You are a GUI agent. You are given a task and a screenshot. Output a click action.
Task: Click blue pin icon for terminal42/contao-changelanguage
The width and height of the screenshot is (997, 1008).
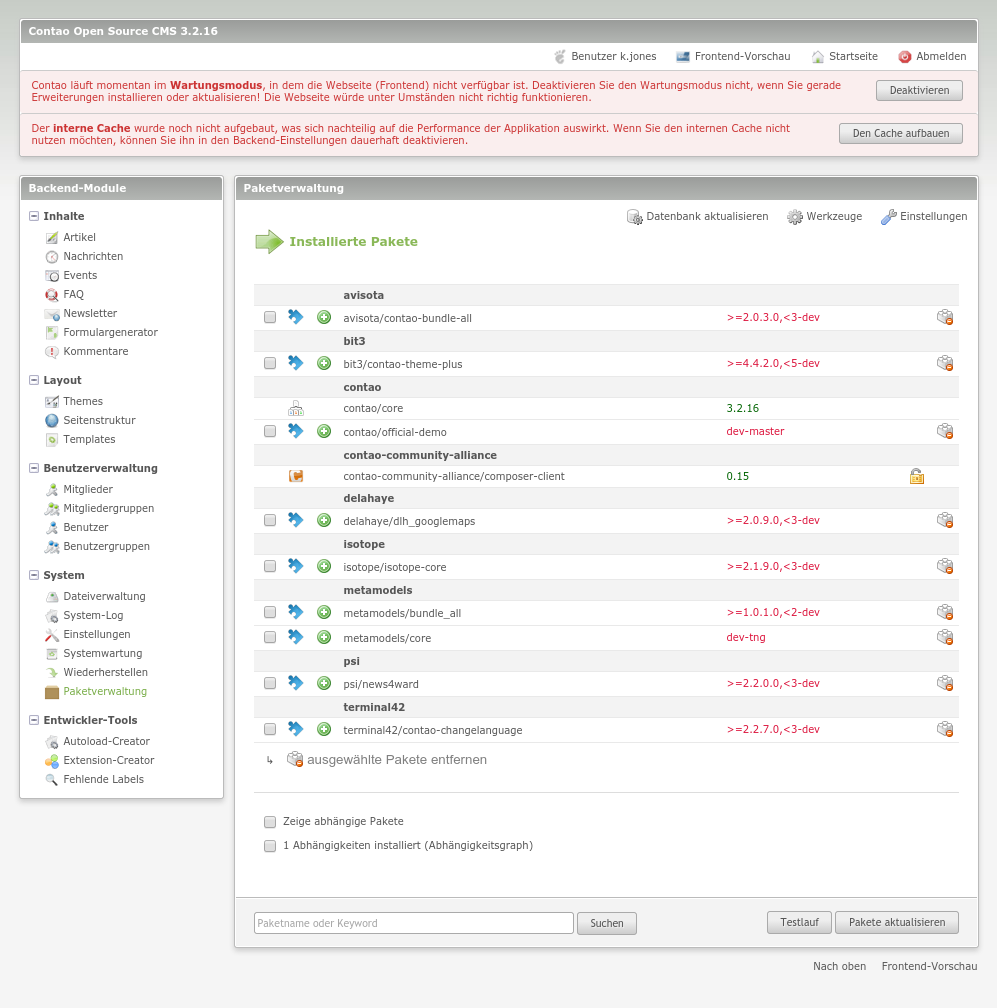point(295,728)
